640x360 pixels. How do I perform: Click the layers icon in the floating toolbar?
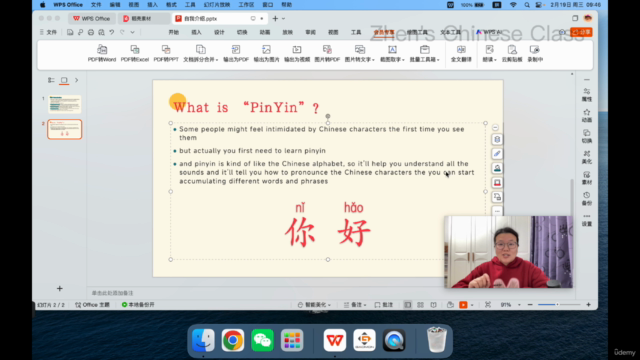point(497,140)
